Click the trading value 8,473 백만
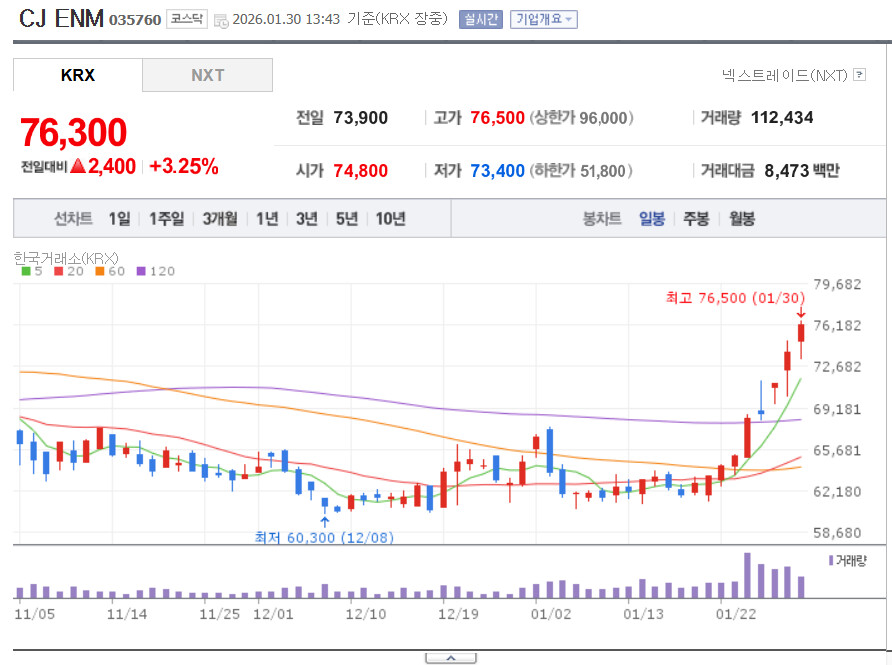This screenshot has height=665, width=892. 802,171
